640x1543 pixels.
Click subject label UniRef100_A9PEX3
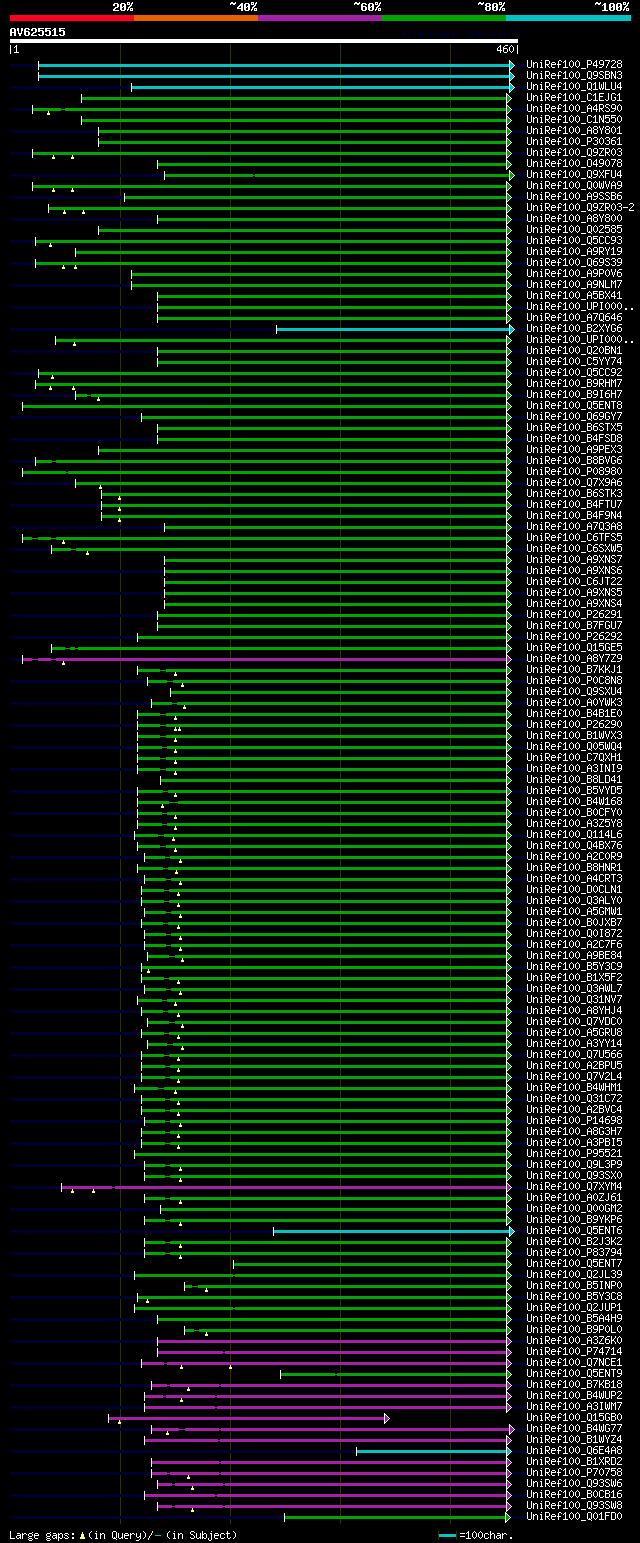click(x=574, y=449)
